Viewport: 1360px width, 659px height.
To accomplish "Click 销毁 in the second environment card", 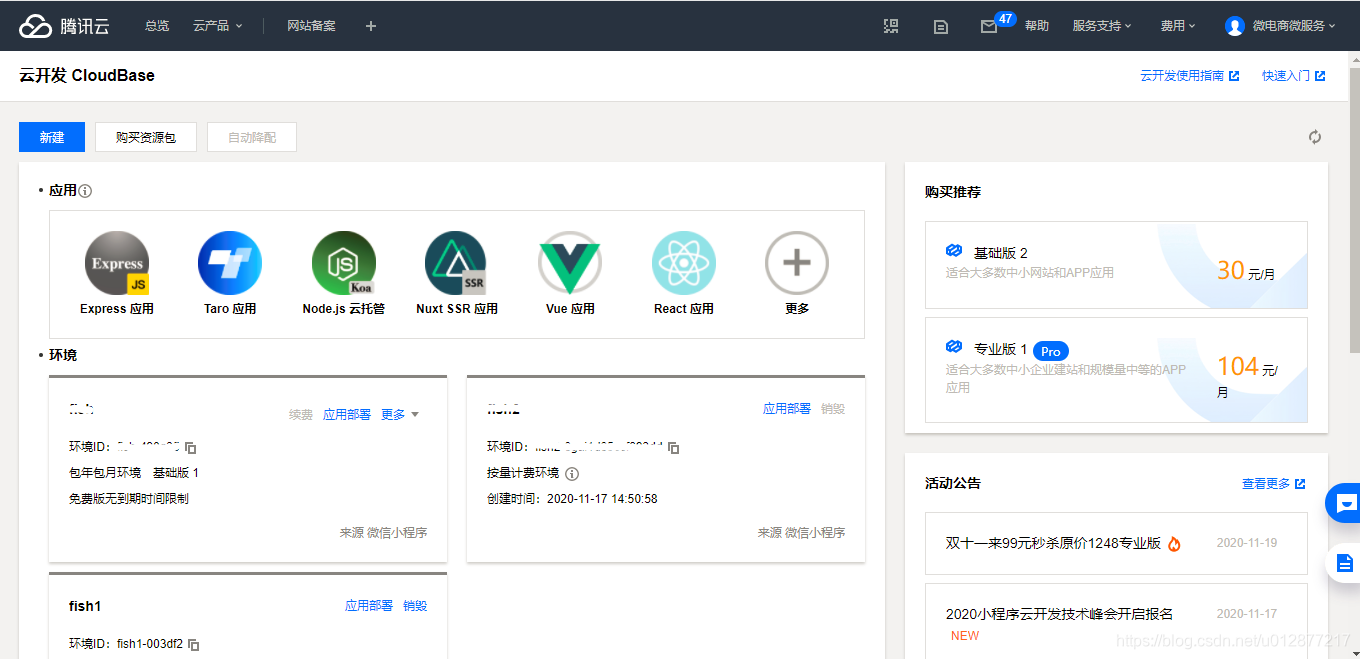I will point(833,409).
